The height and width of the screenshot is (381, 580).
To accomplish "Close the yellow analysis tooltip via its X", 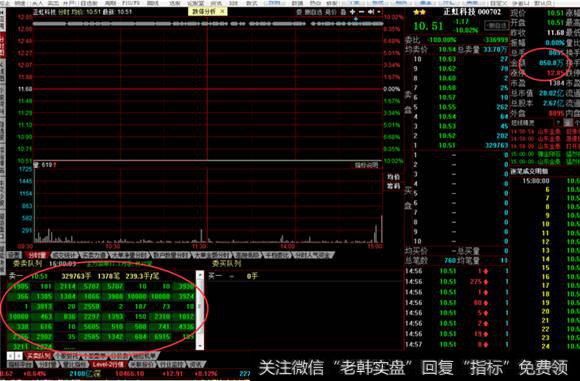I will coord(222,11).
